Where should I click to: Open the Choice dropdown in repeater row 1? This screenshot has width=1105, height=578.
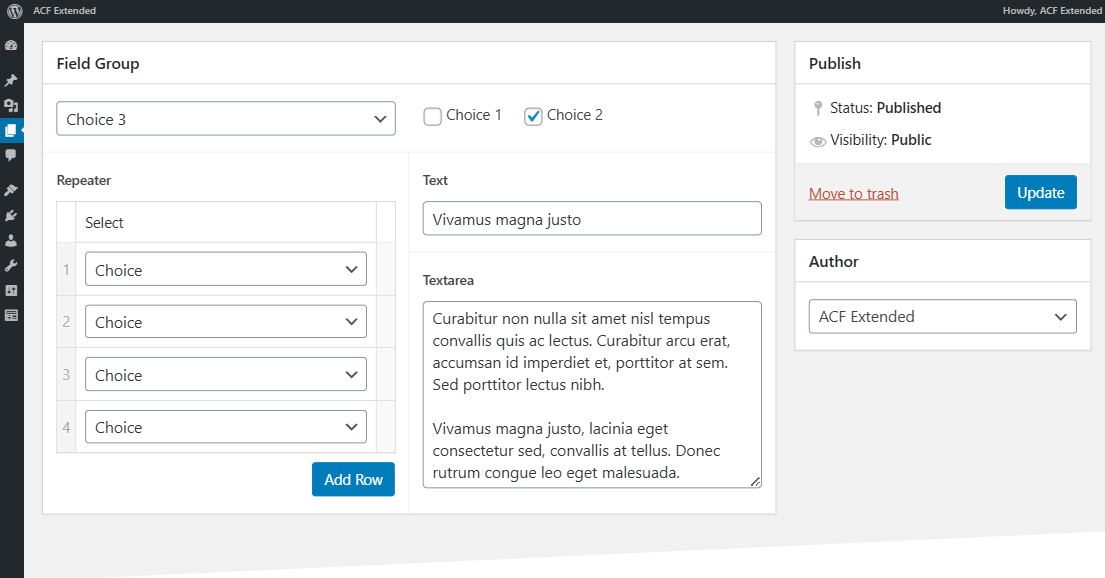[226, 269]
